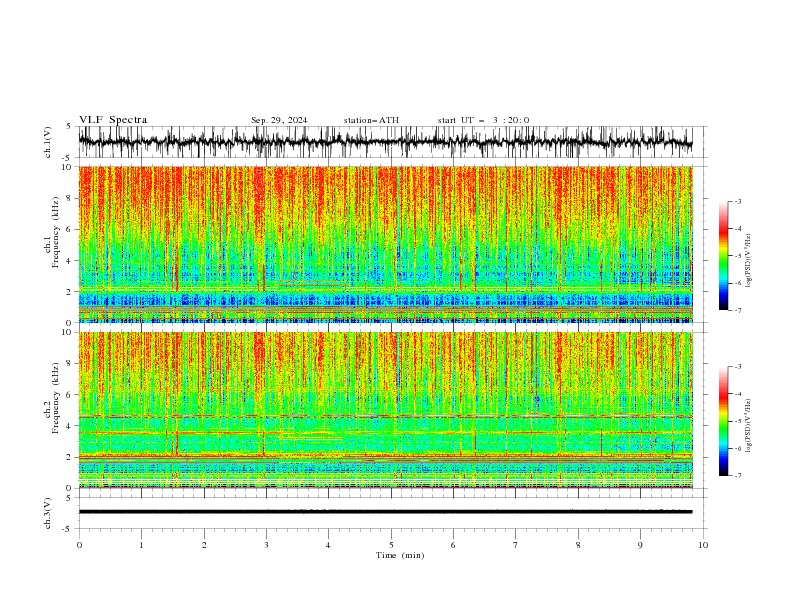Click the 6 kHz tick of ch.2 axis
The width and height of the screenshot is (792, 612).
pos(70,394)
